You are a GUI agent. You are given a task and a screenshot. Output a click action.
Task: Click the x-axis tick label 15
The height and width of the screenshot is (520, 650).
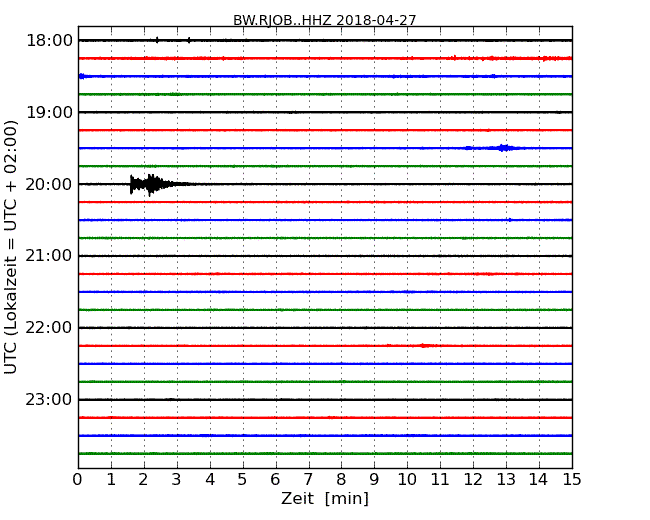tap(572, 479)
